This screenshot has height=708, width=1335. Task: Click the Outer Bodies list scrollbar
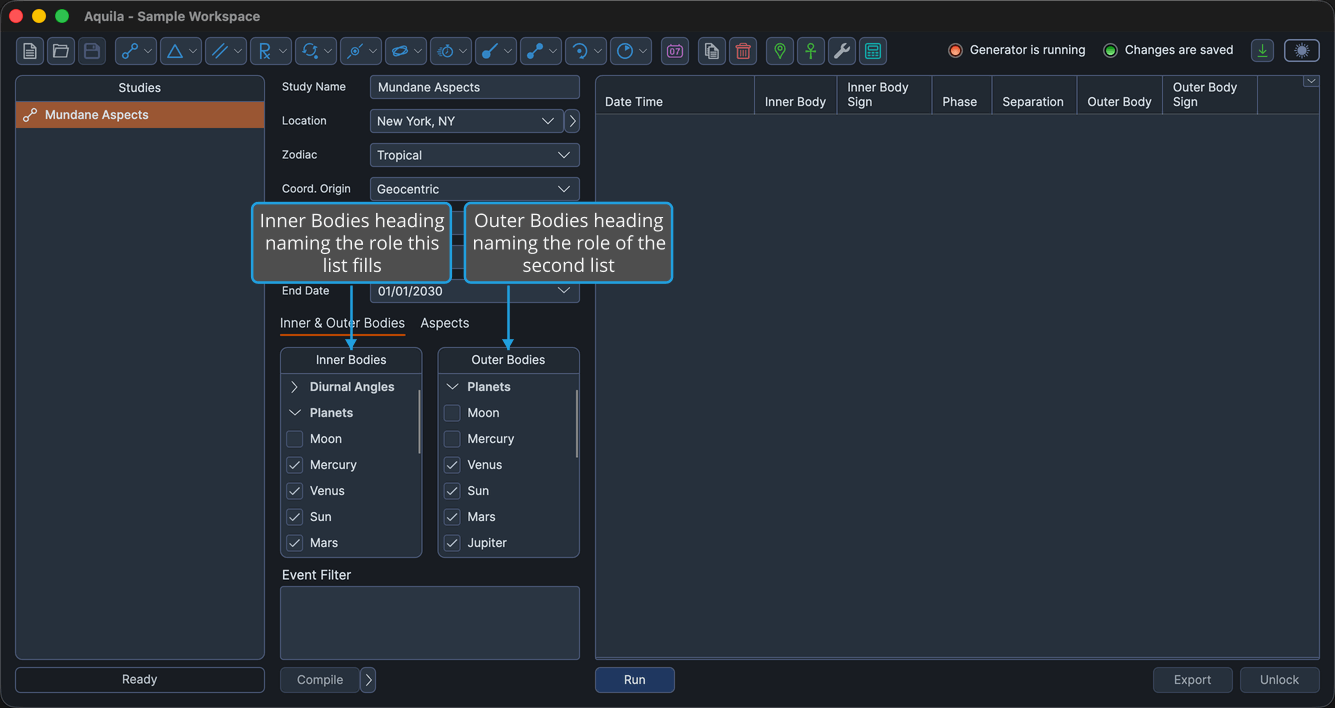tap(577, 424)
